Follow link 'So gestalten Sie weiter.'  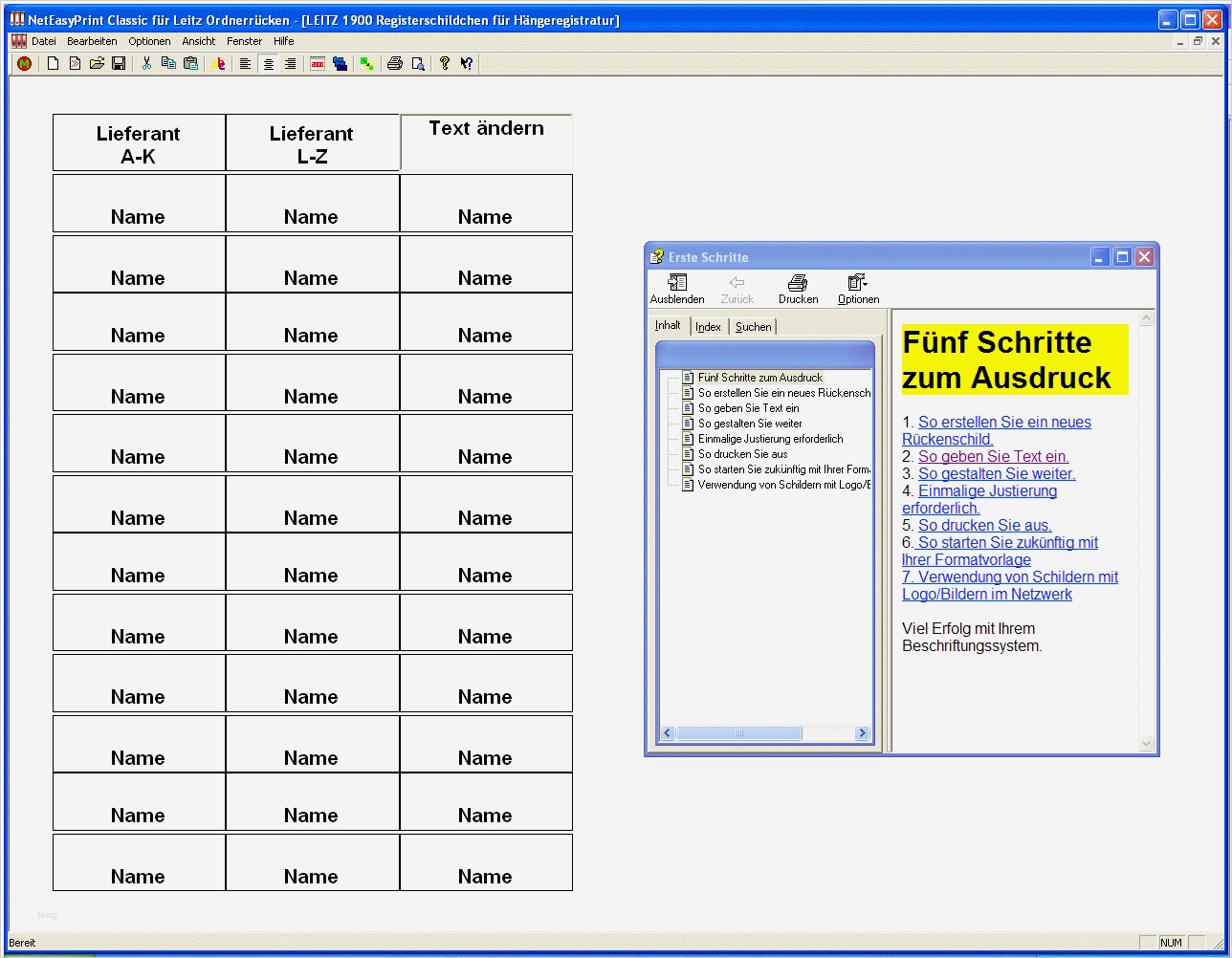[997, 474]
